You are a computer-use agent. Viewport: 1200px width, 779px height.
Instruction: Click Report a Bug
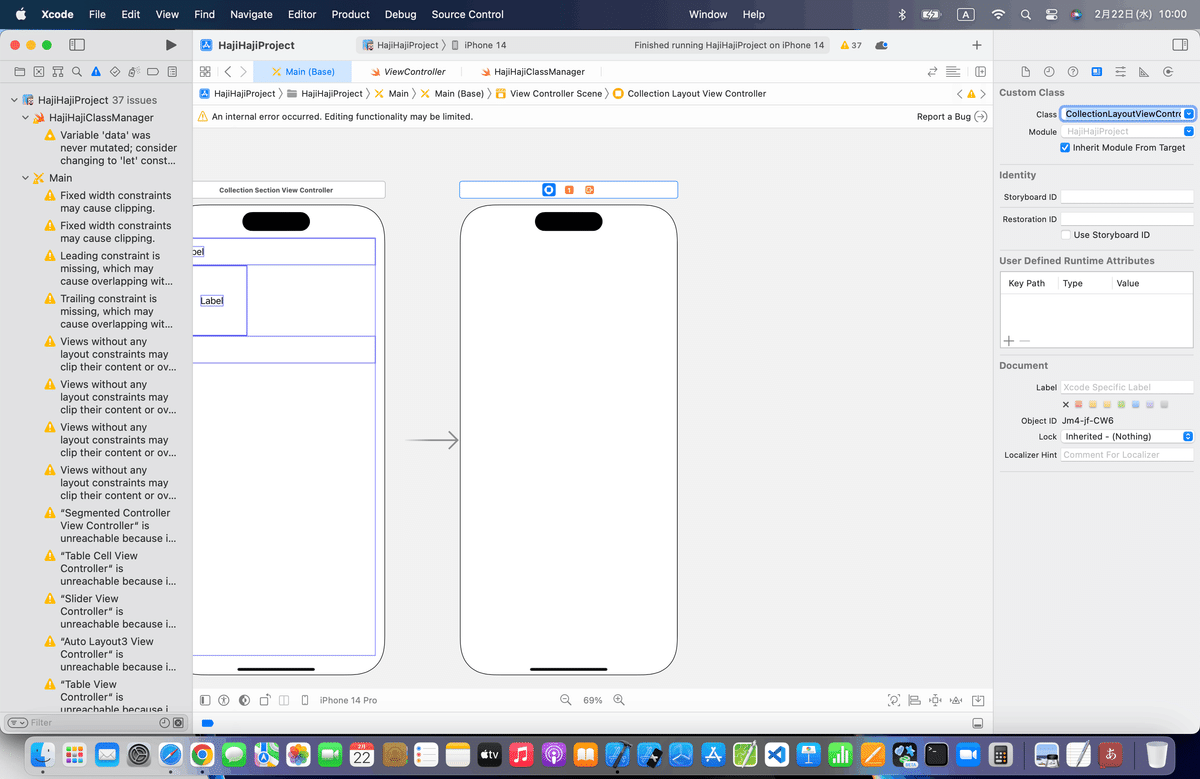(952, 117)
